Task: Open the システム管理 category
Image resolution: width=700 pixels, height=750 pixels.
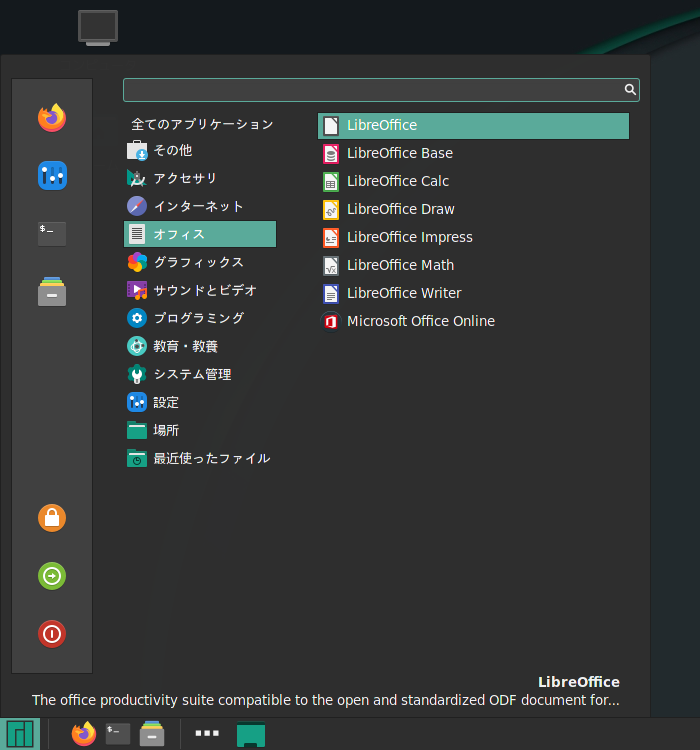Action: (200, 374)
